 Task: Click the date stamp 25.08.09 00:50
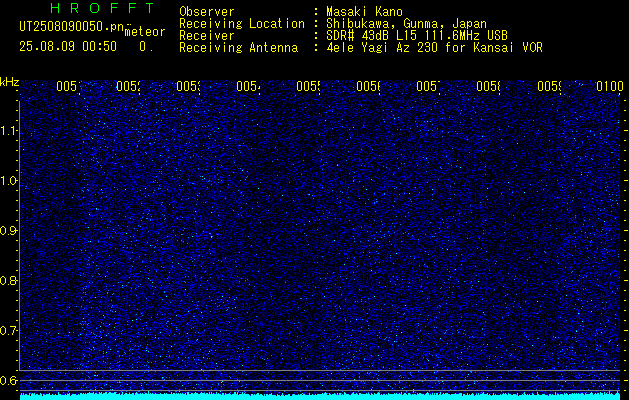click(x=68, y=47)
